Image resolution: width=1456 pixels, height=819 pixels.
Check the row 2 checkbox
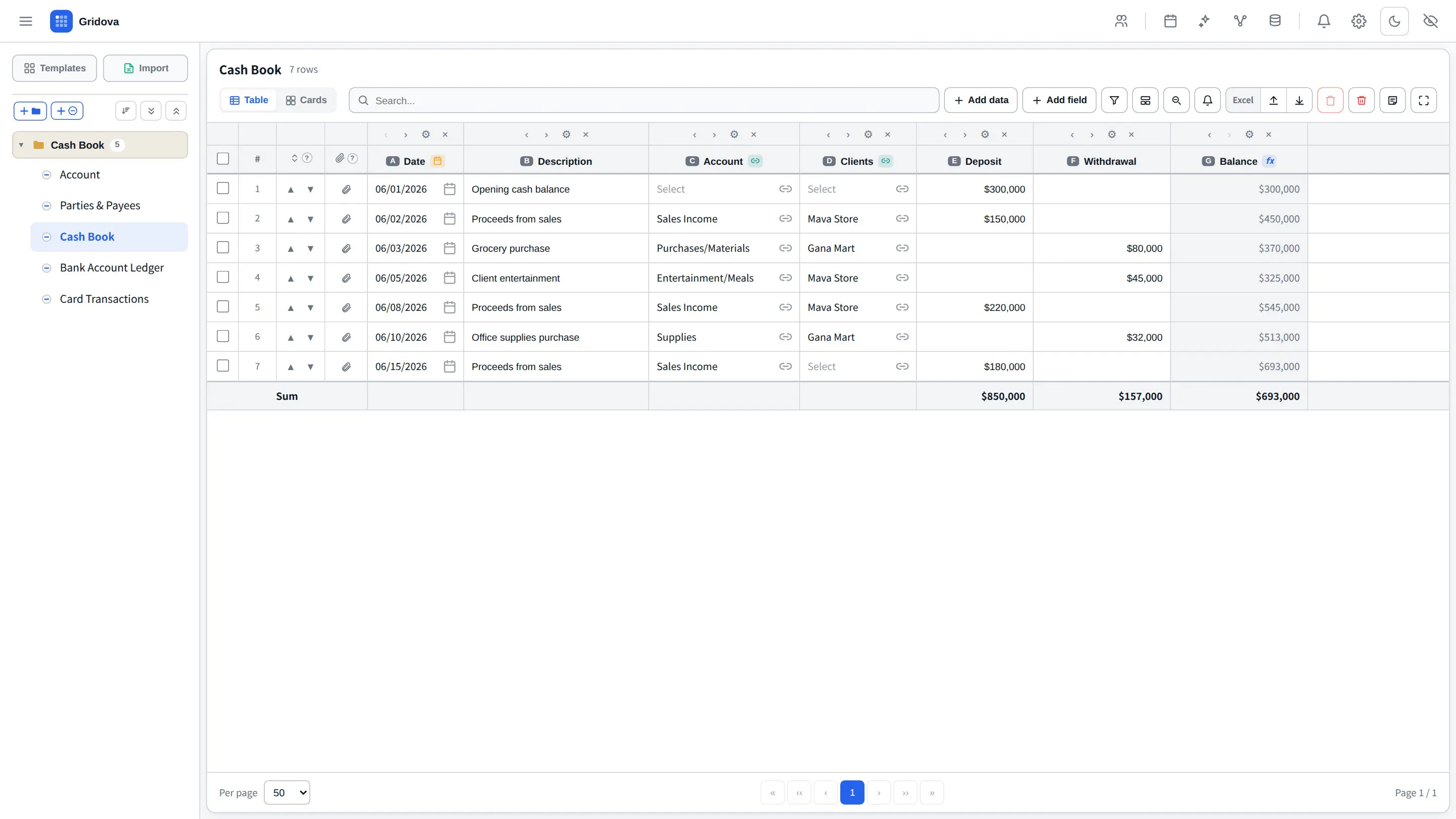coord(223,217)
